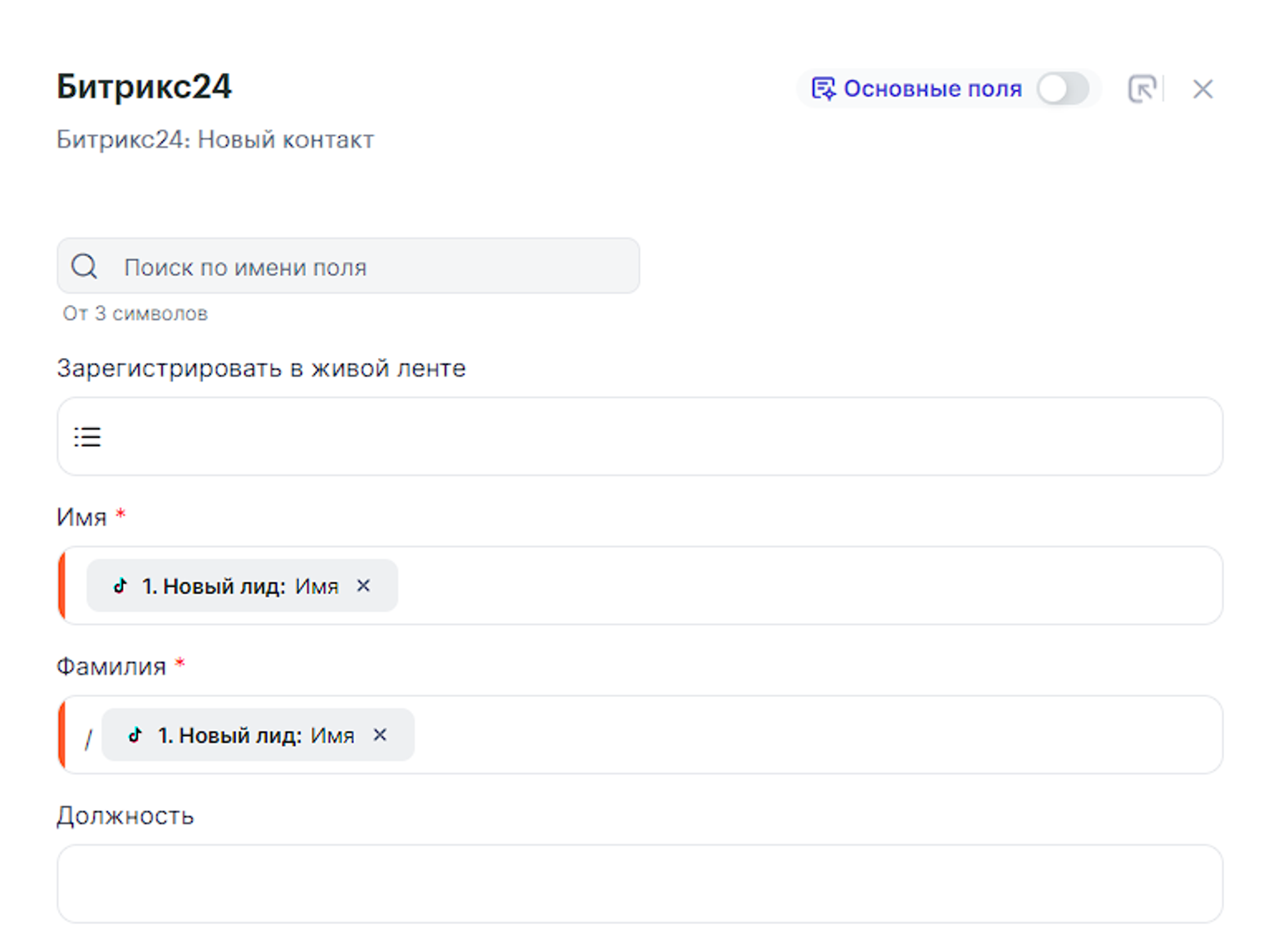Click the list icon in Зарегистрировать field
The image size is (1288, 948).
point(87,437)
